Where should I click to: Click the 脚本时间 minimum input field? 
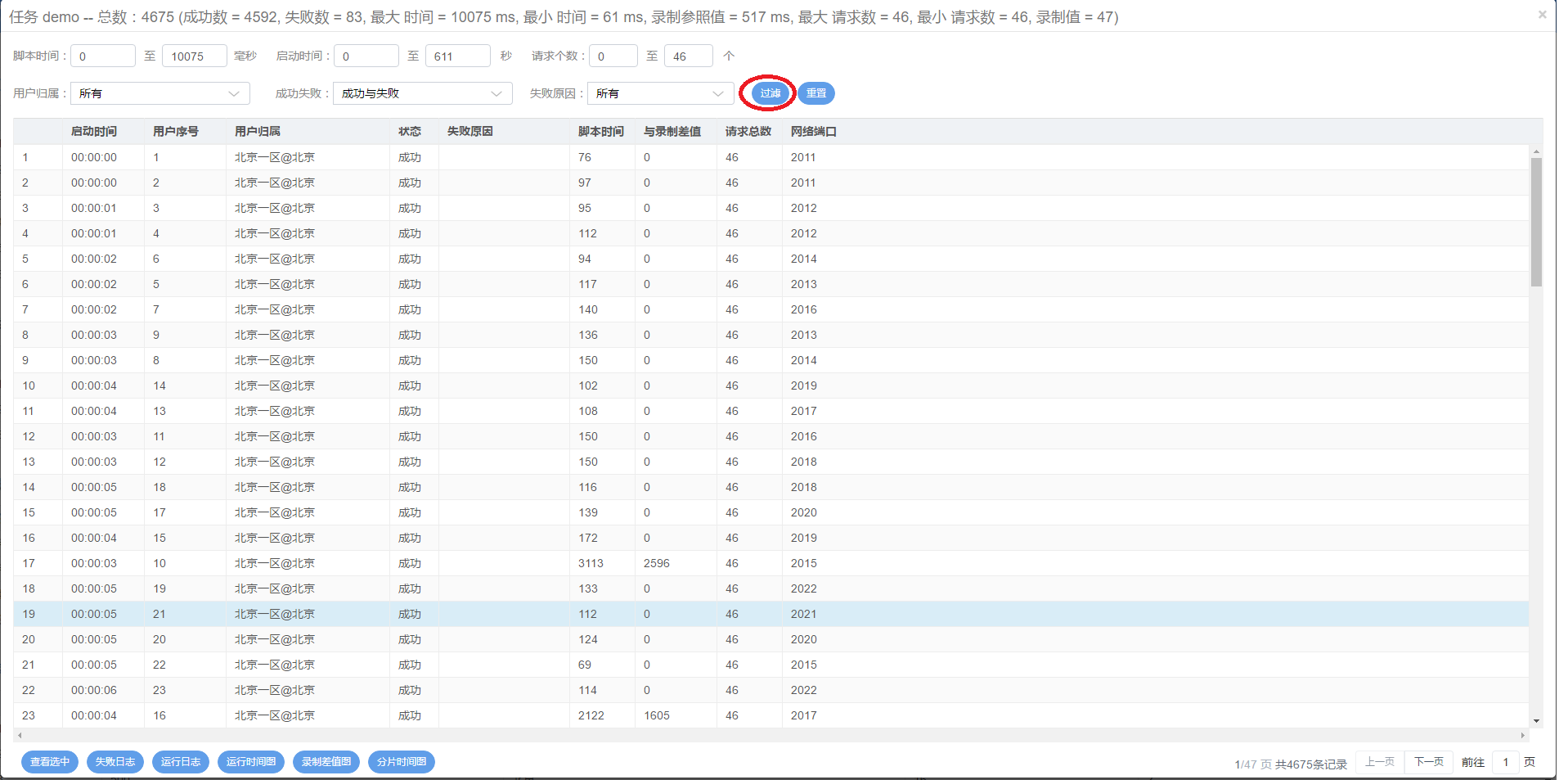(x=103, y=56)
